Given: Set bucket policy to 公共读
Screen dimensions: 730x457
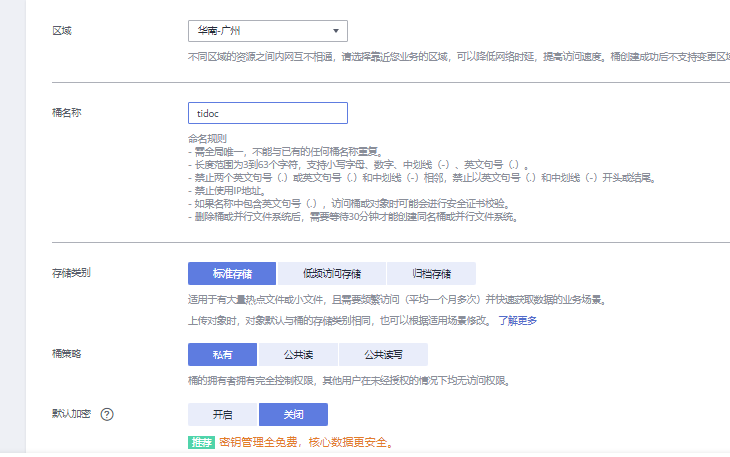Looking at the screenshot, I should pyautogui.click(x=298, y=354).
